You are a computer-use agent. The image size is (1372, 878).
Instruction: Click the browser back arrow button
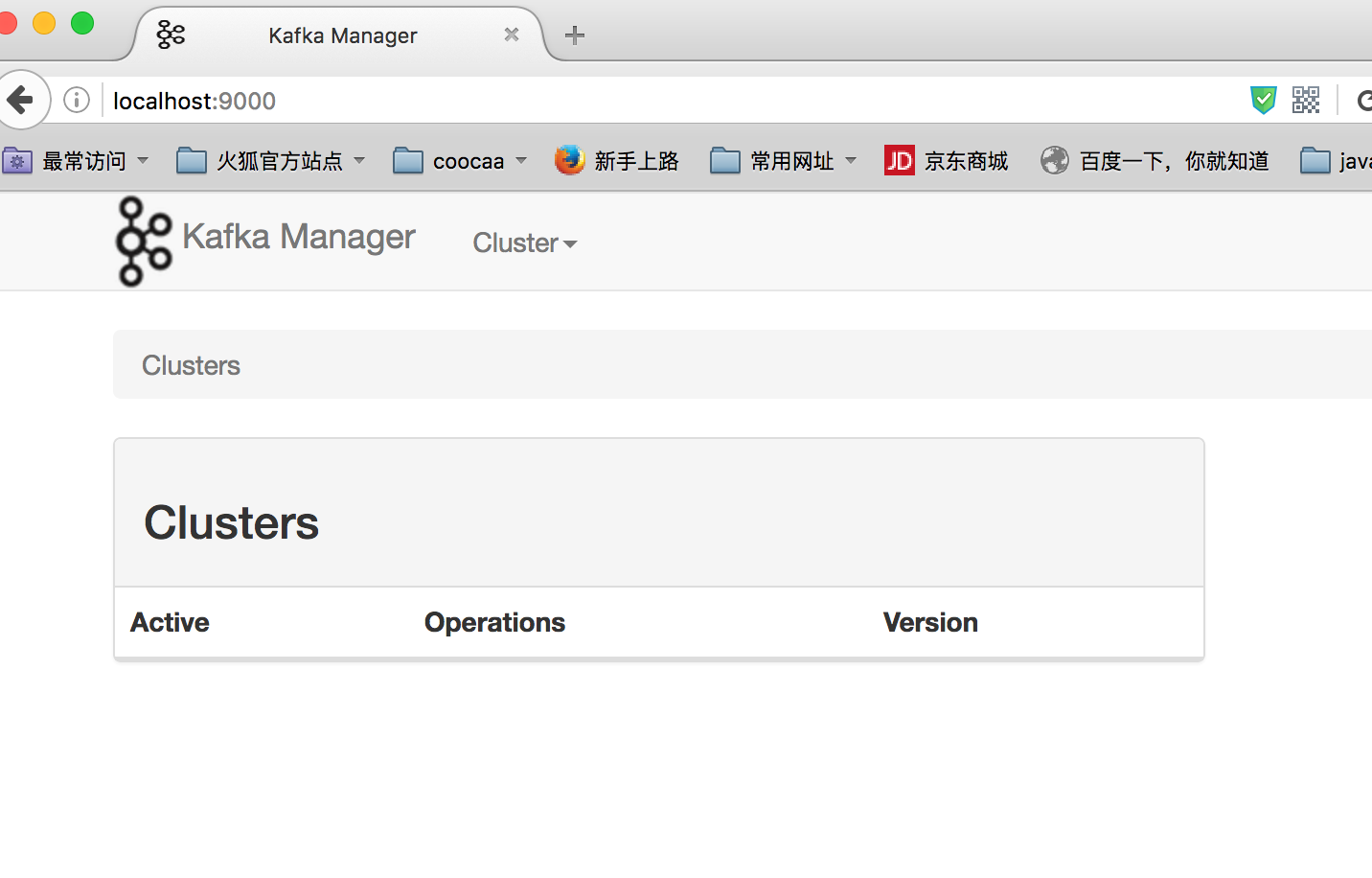tap(20, 100)
